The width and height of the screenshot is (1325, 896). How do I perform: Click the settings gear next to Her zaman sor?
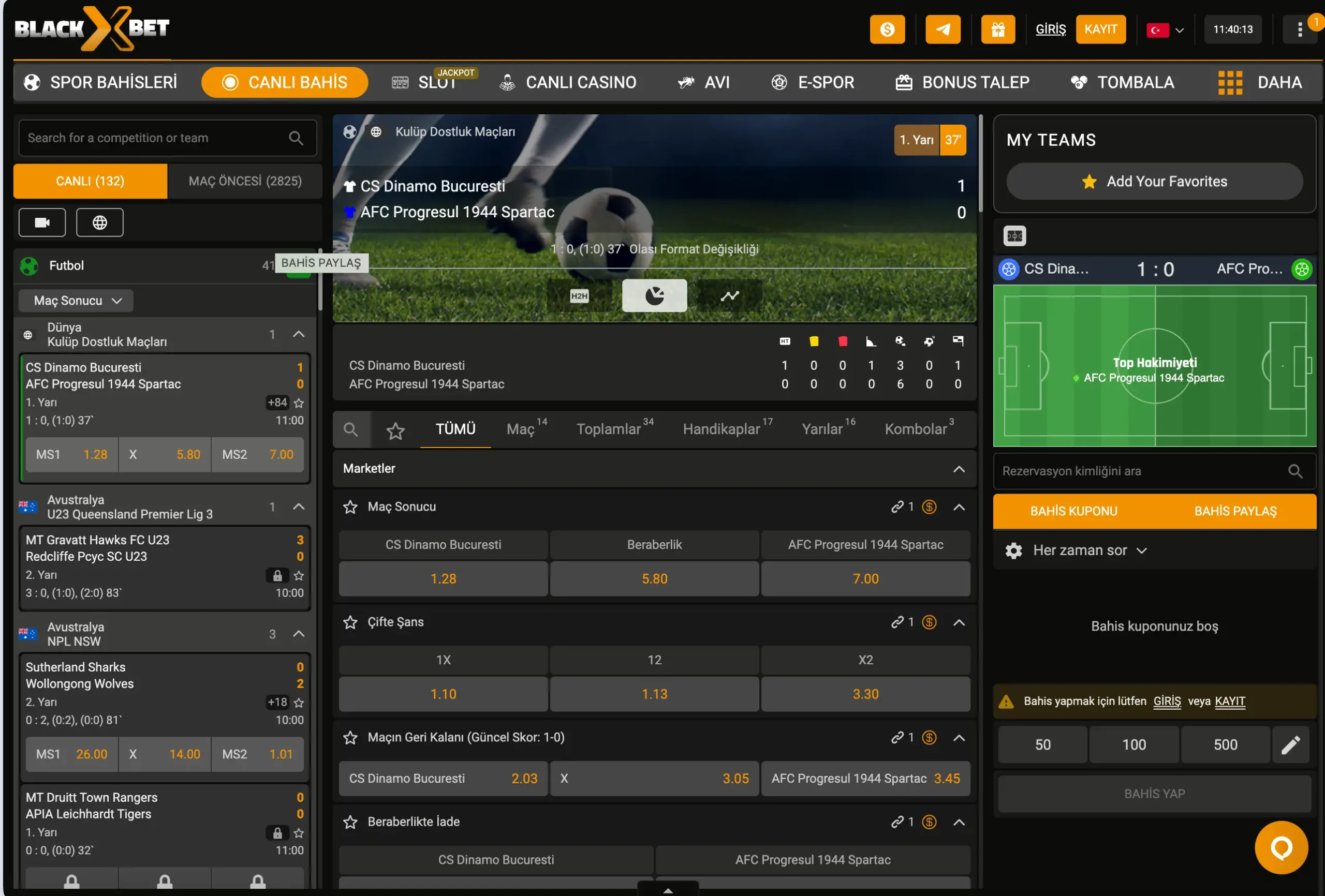1014,550
